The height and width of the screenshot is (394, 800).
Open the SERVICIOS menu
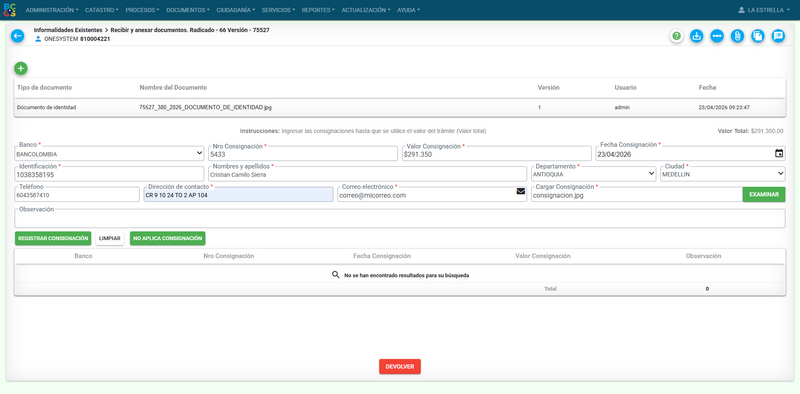pos(279,10)
